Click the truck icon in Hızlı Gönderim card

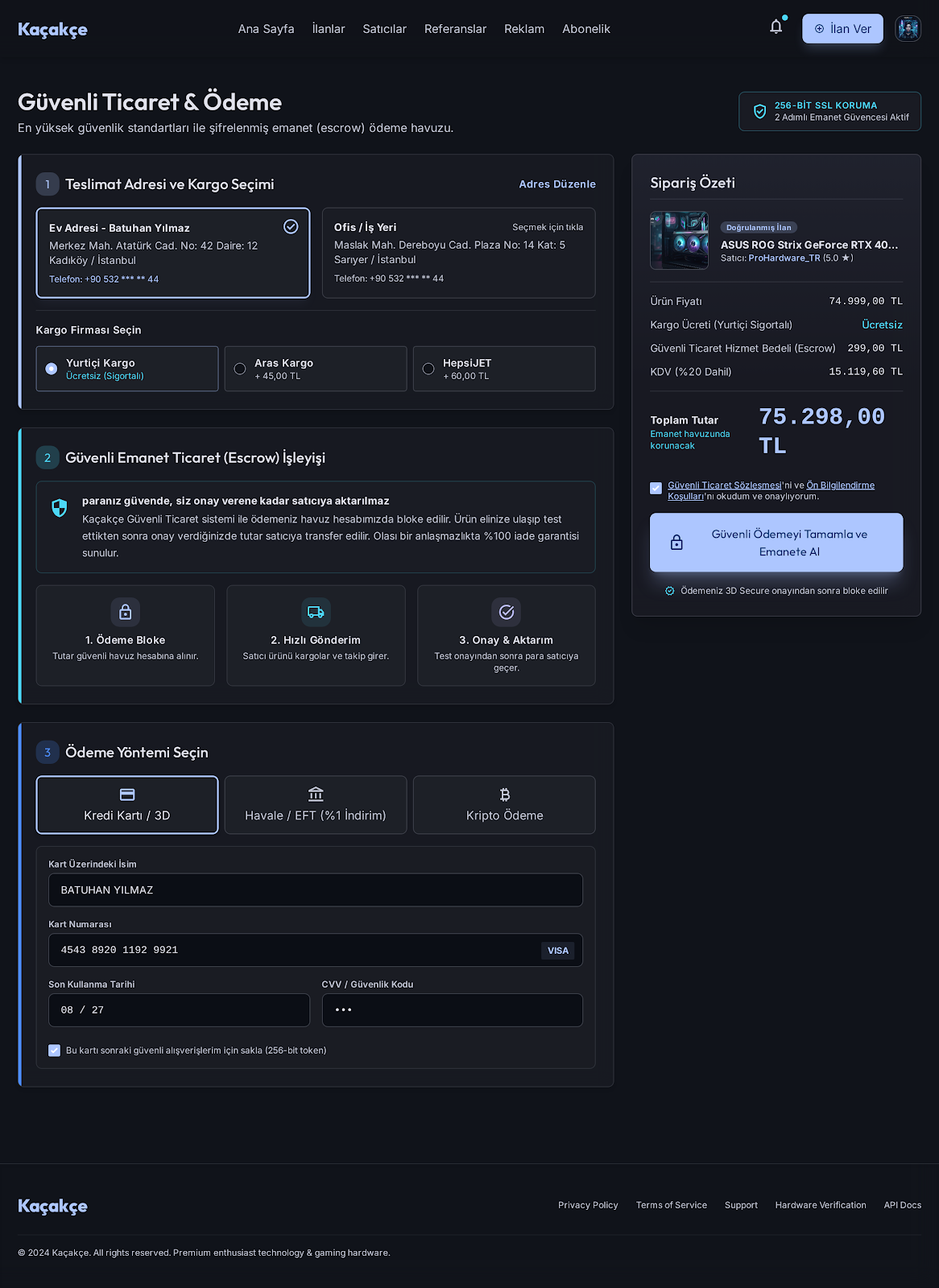(x=316, y=612)
